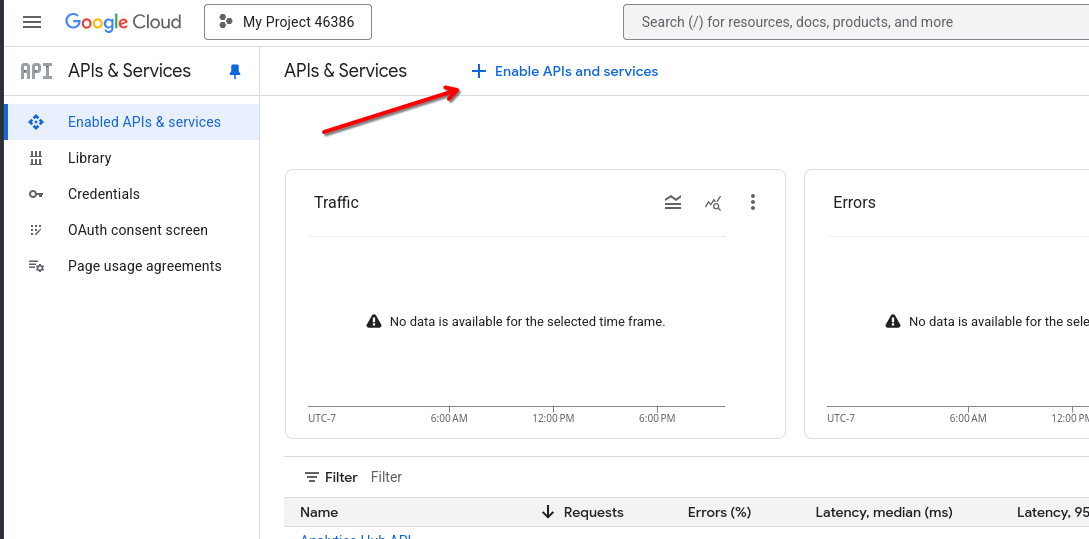Open the My Project 46386 project selector
Viewport: 1089px width, 539px height.
point(288,22)
